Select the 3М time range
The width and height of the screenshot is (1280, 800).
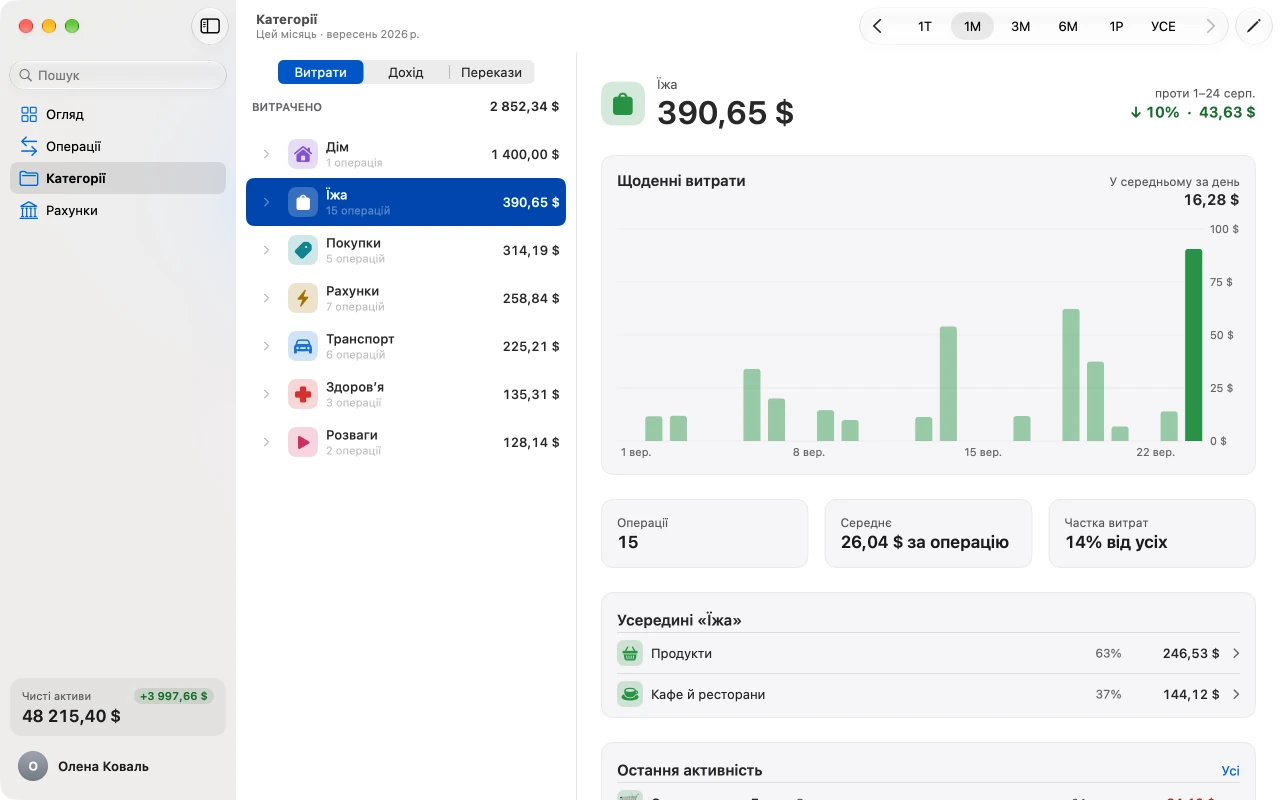pos(1020,26)
